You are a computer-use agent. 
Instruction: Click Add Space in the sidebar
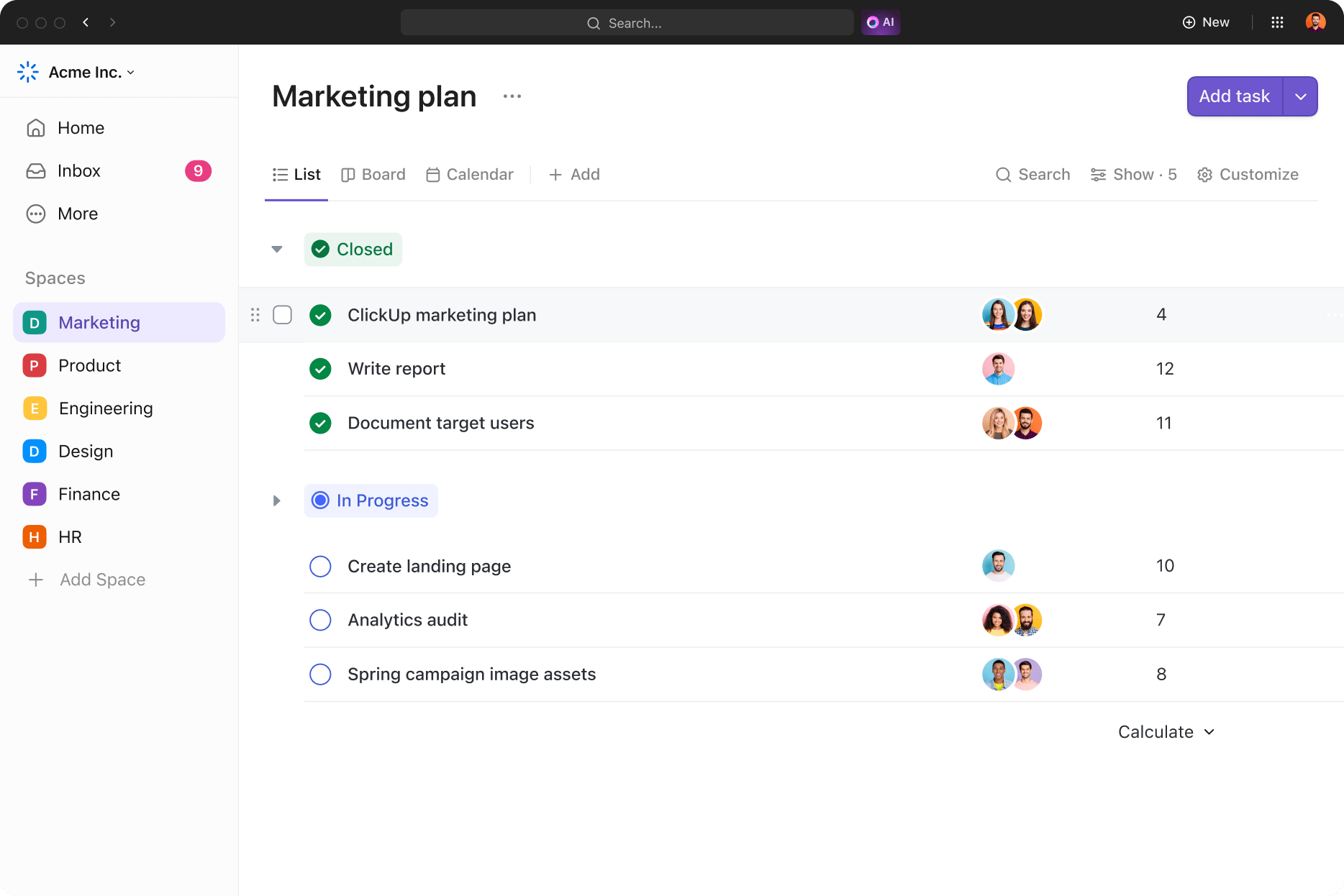[x=101, y=580]
